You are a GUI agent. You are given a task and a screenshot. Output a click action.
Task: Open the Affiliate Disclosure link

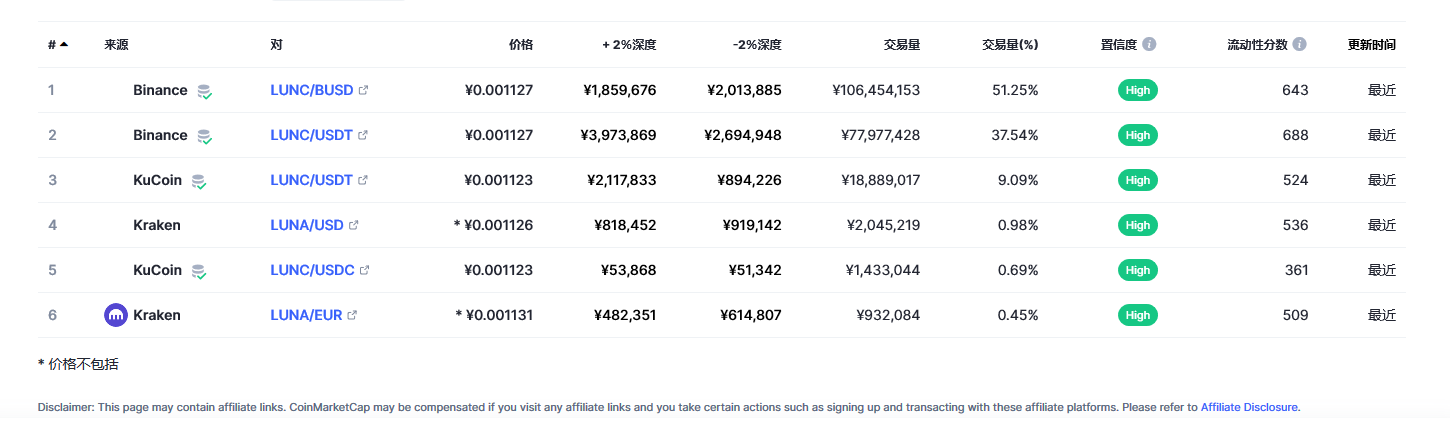1249,407
